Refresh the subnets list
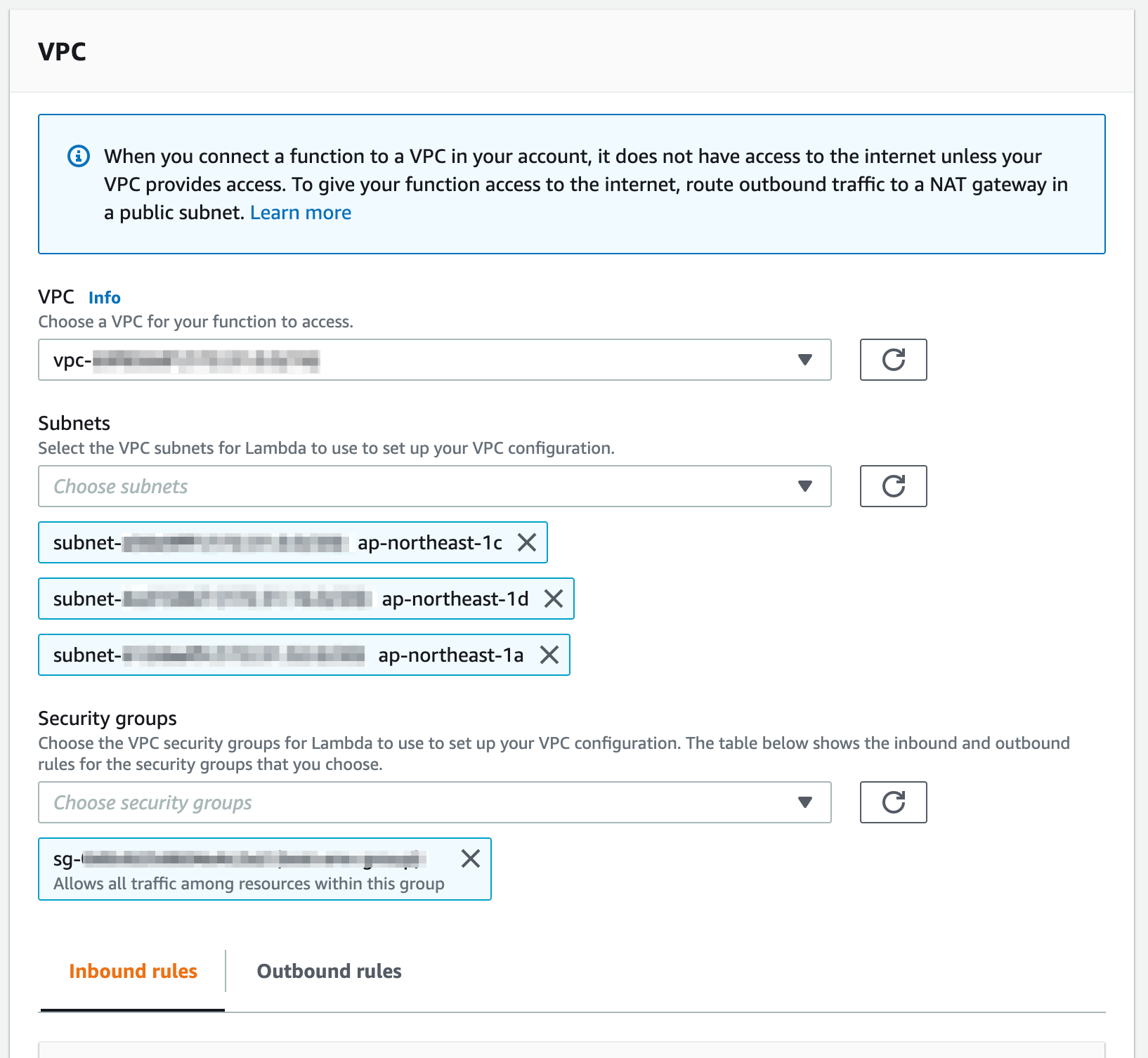Viewport: 1148px width, 1058px height. pos(893,486)
